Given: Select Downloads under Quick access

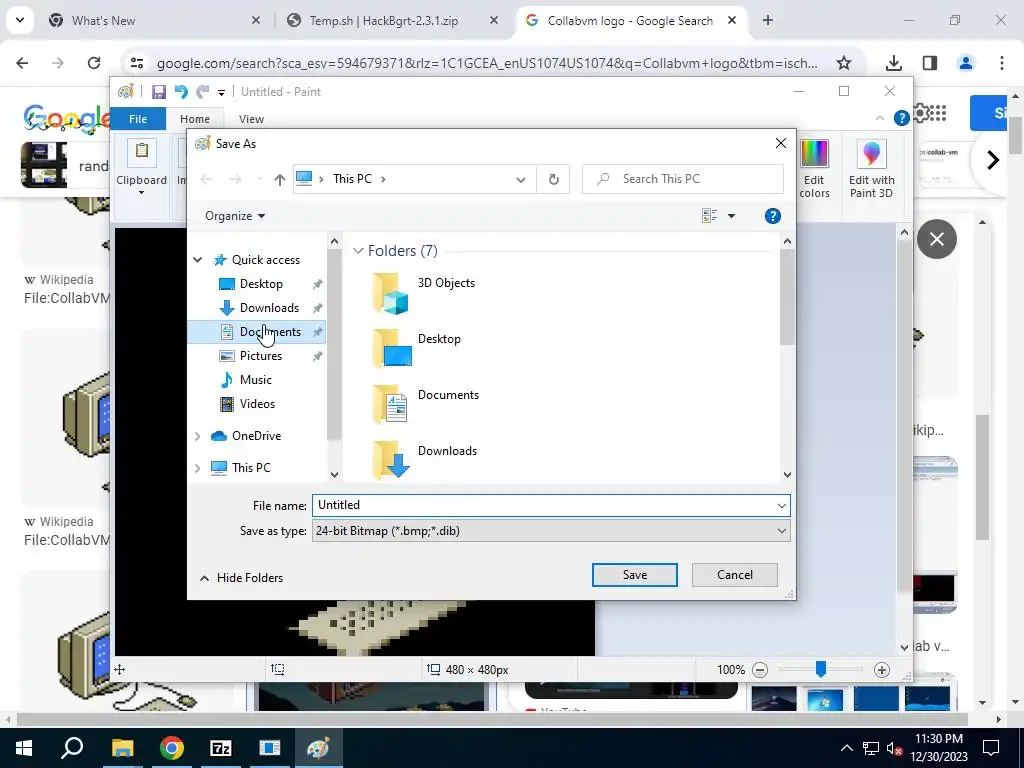Looking at the screenshot, I should click(x=269, y=308).
